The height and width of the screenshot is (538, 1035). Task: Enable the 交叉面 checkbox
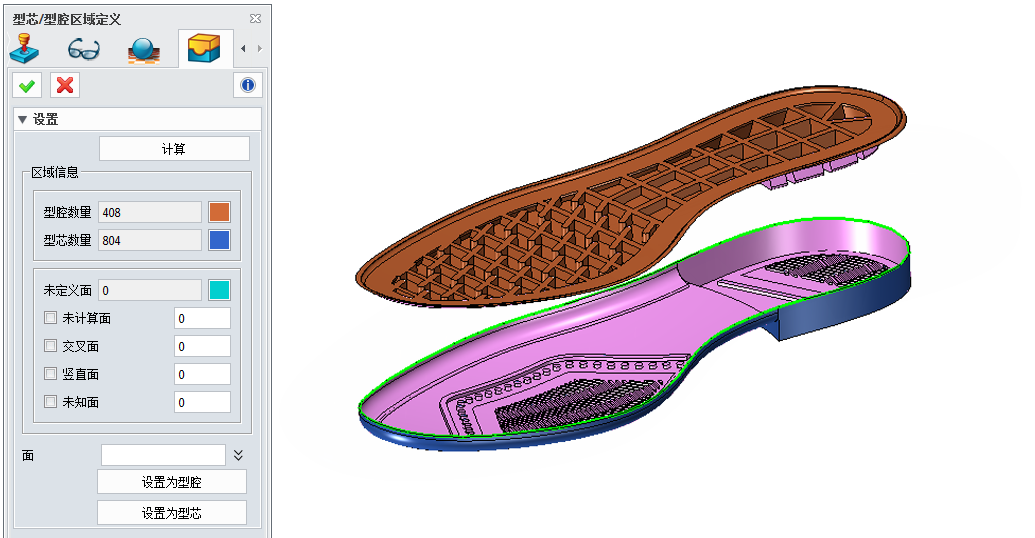pyautogui.click(x=51, y=346)
